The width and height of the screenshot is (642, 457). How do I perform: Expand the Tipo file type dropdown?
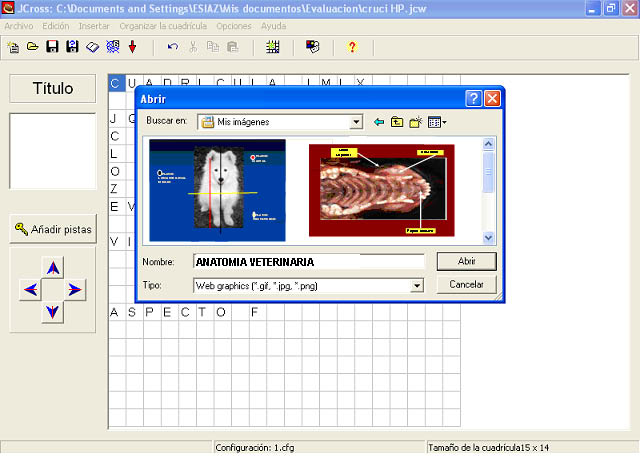point(417,286)
